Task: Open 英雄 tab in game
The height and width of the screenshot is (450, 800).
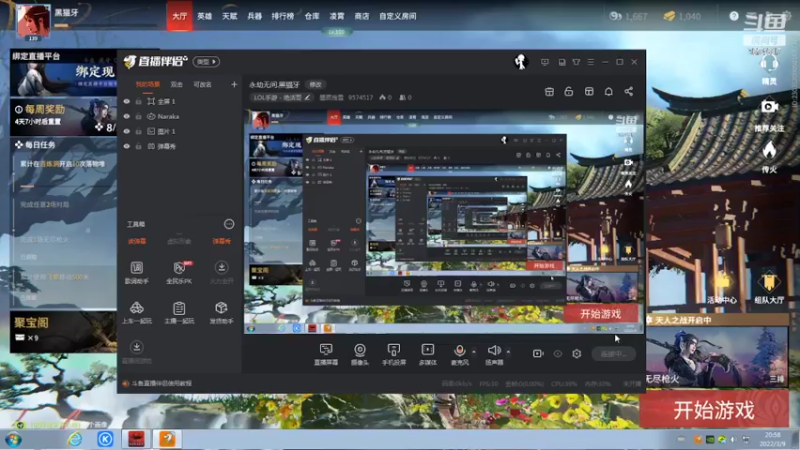Action: click(x=205, y=16)
